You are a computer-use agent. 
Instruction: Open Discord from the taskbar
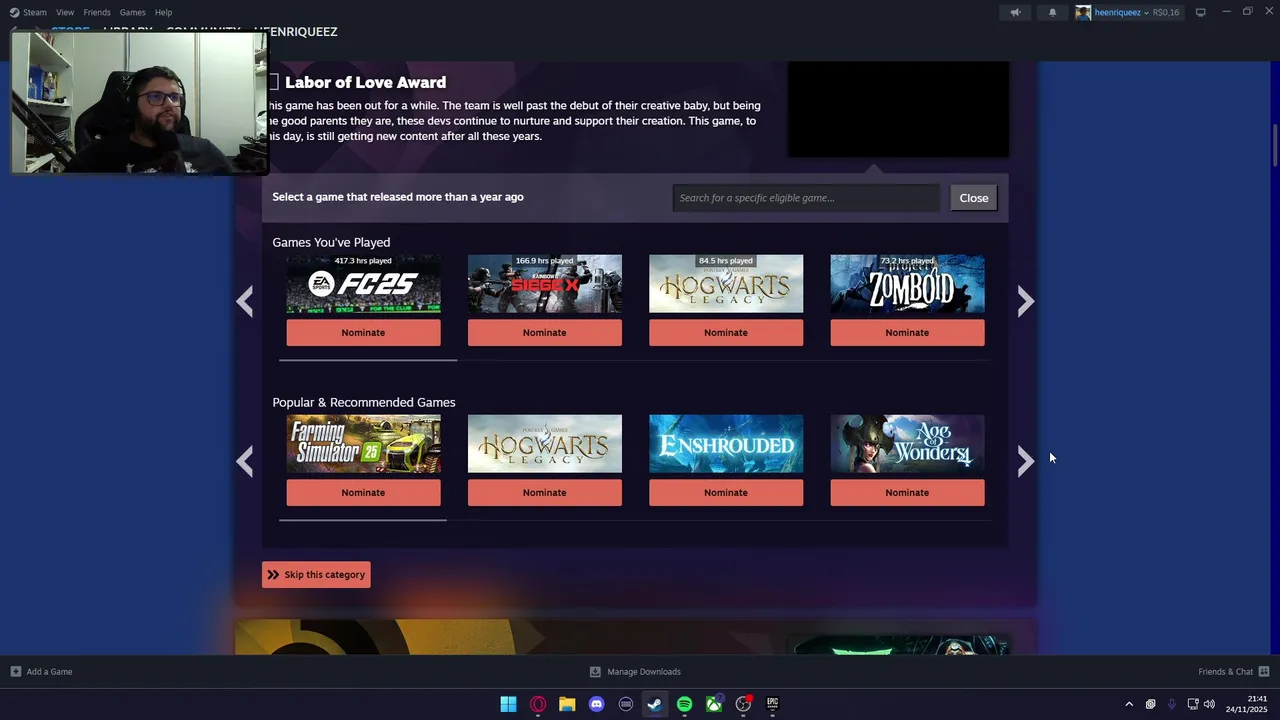tap(597, 704)
